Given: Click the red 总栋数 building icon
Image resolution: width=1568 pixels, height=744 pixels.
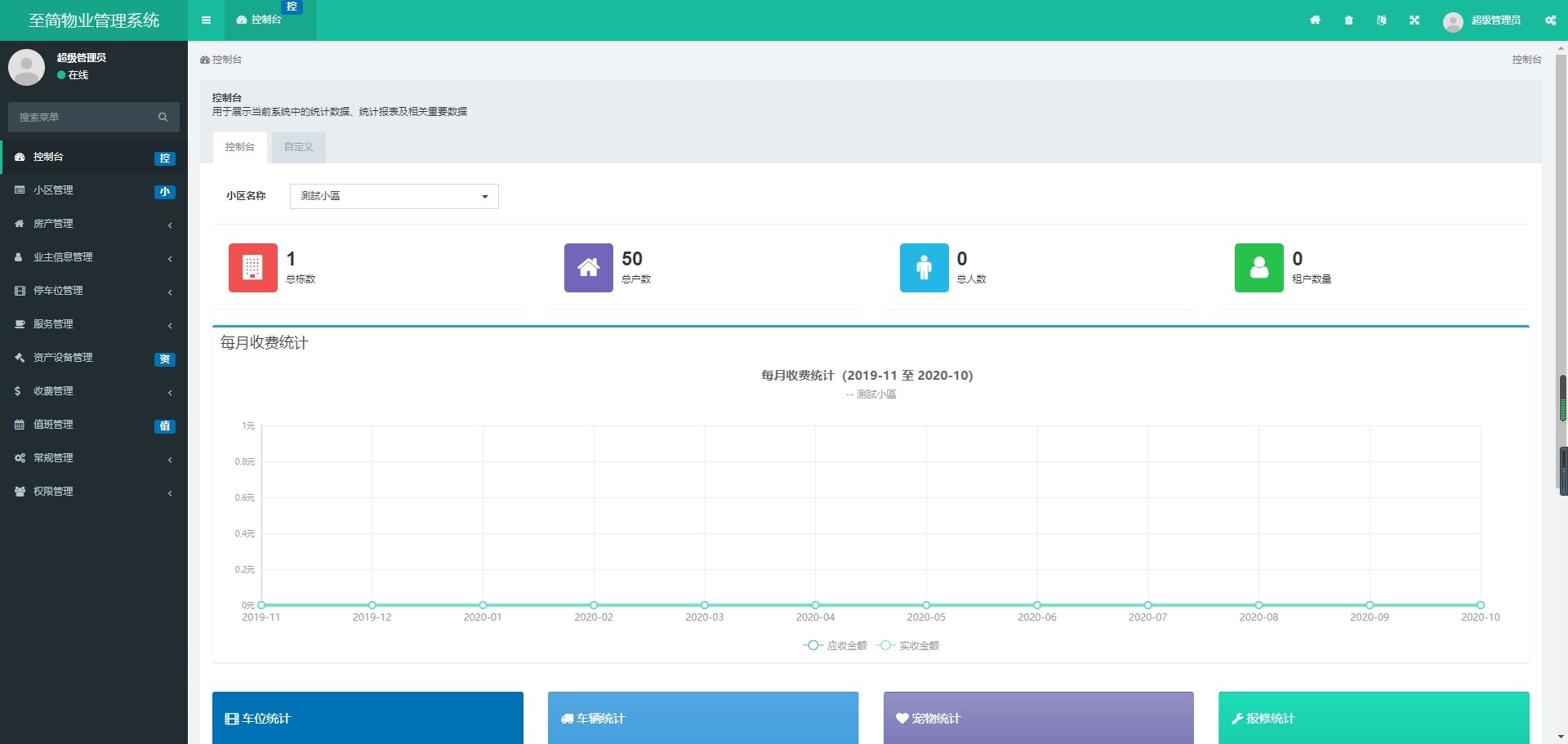Looking at the screenshot, I should point(252,268).
